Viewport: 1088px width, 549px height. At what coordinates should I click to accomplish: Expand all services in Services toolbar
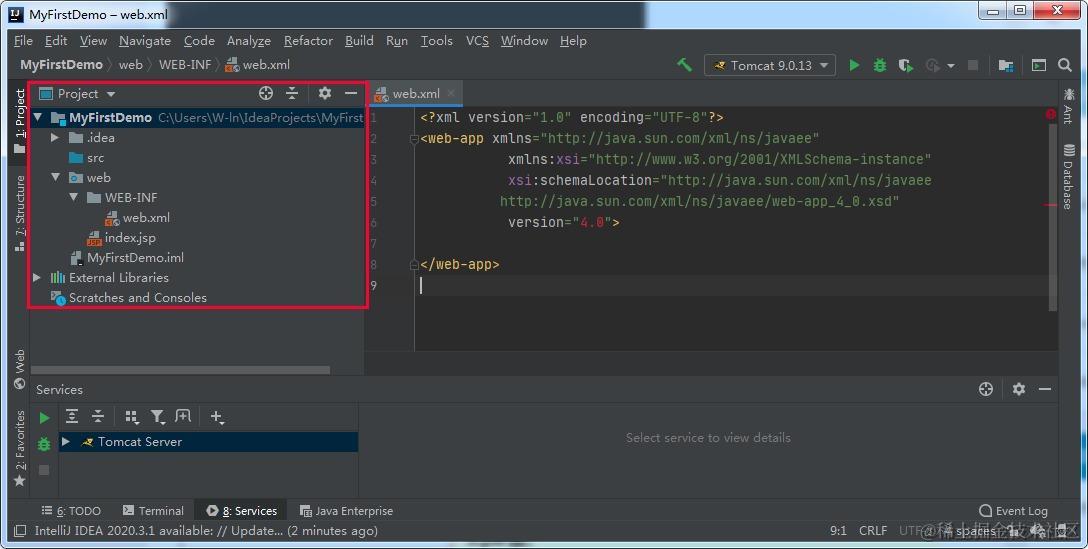click(71, 416)
